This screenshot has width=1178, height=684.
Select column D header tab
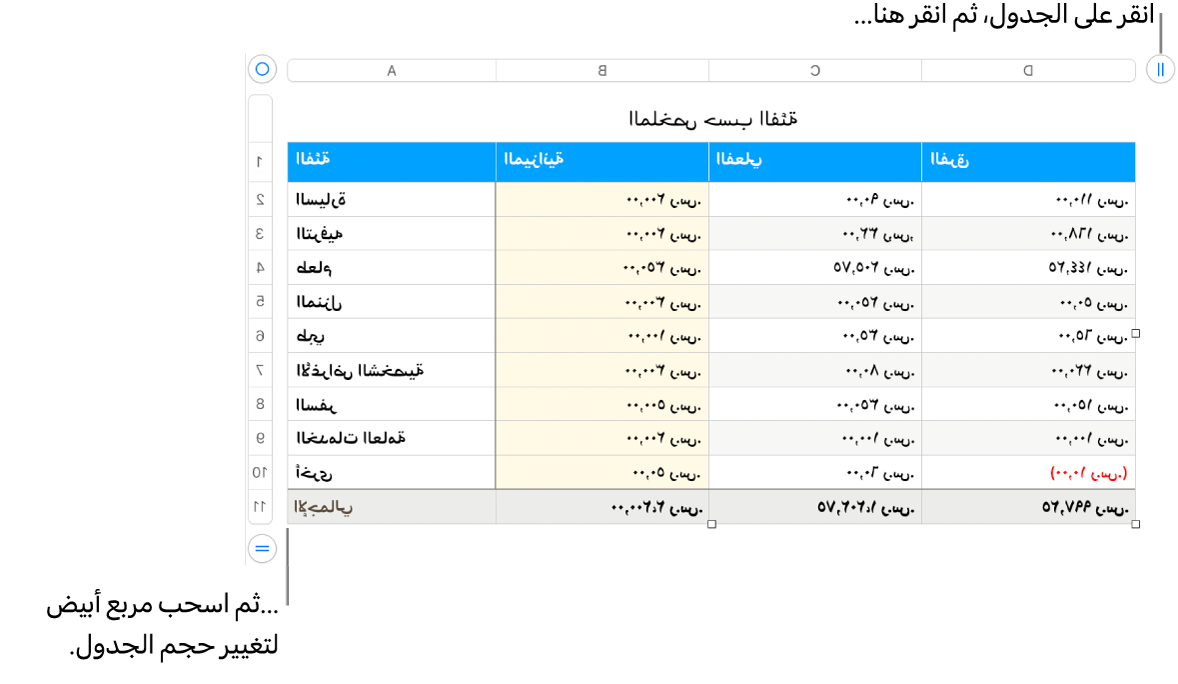[x=1028, y=71]
